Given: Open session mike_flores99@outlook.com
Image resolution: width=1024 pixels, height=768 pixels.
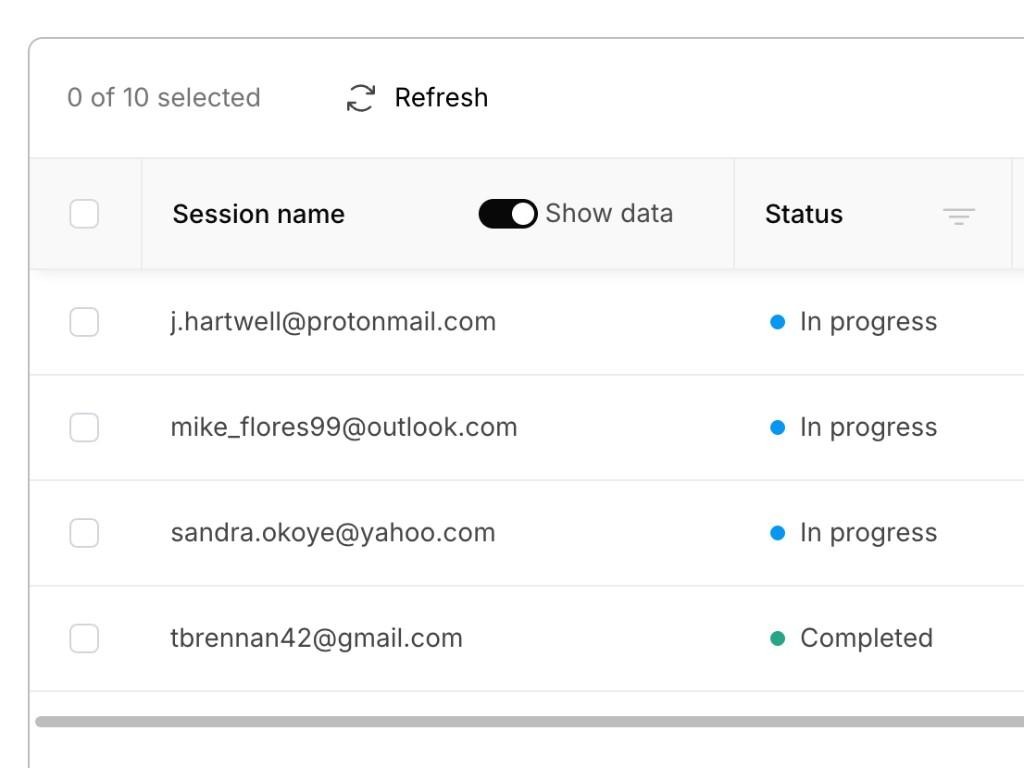Looking at the screenshot, I should click(344, 428).
